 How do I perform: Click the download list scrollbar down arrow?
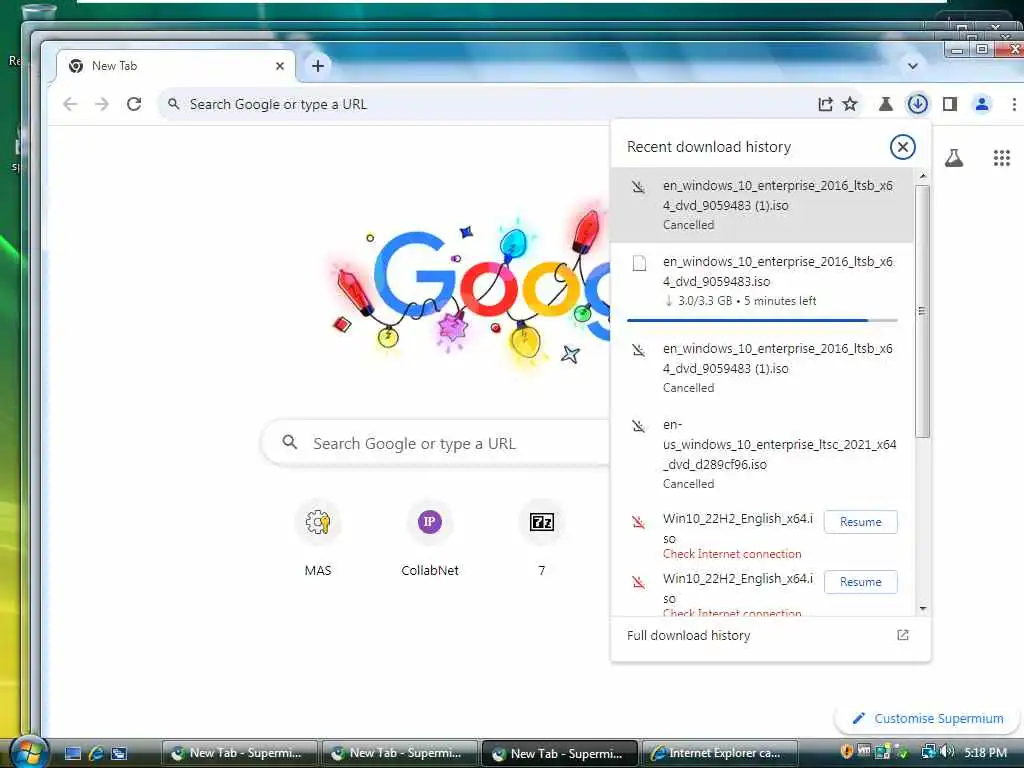pyautogui.click(x=923, y=609)
